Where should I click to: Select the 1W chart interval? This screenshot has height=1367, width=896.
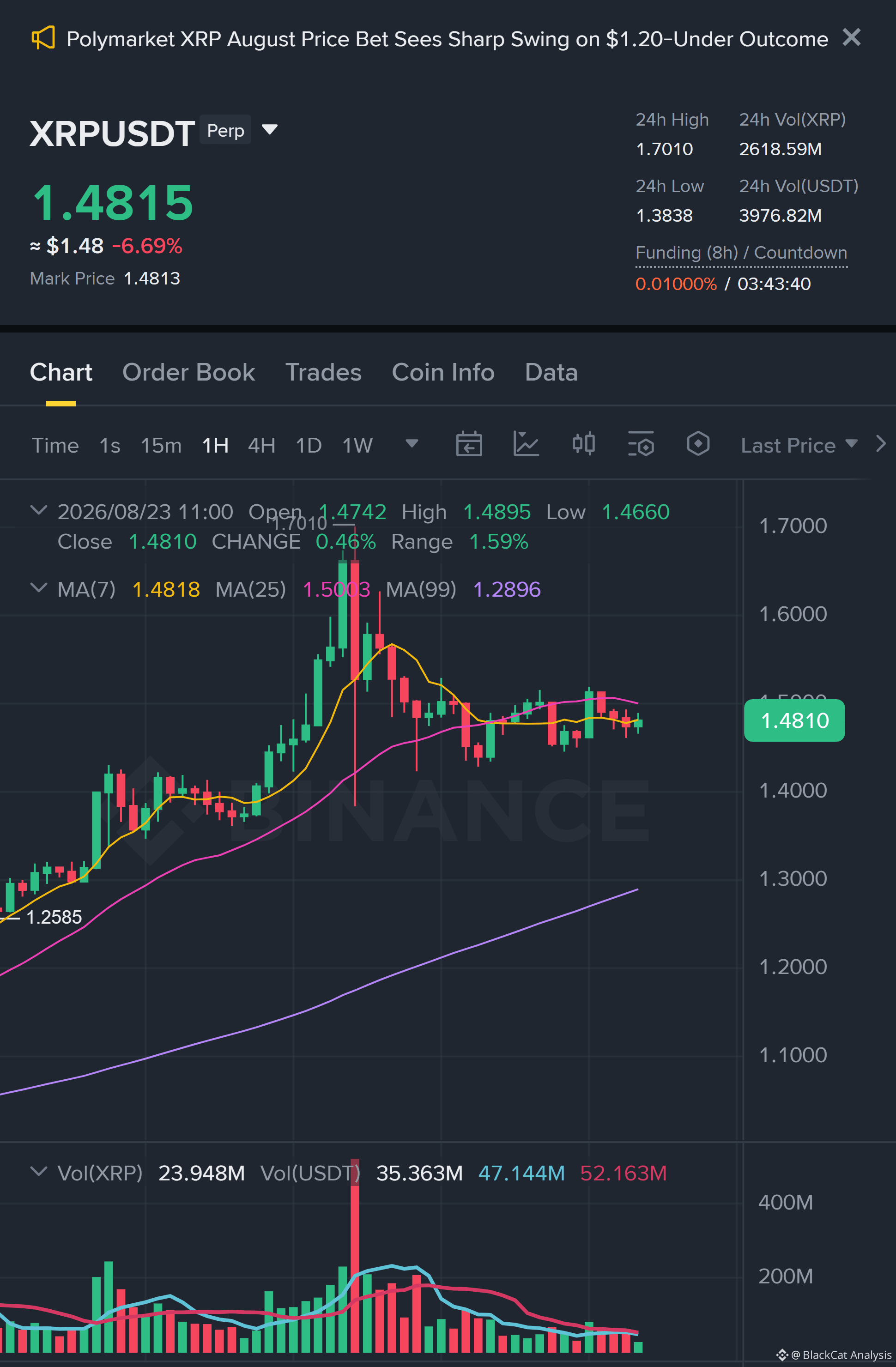point(357,445)
